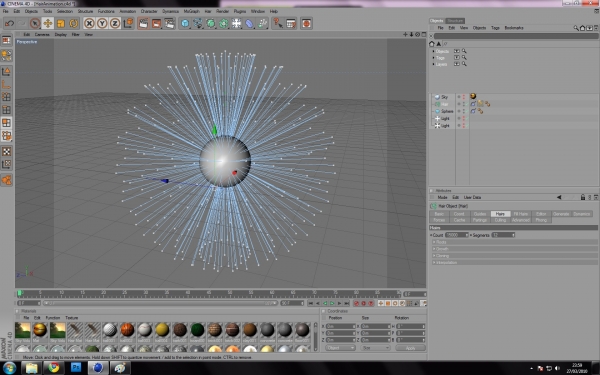Open the array modeling objects icon
This screenshot has width=600, height=375.
(x=224, y=23)
